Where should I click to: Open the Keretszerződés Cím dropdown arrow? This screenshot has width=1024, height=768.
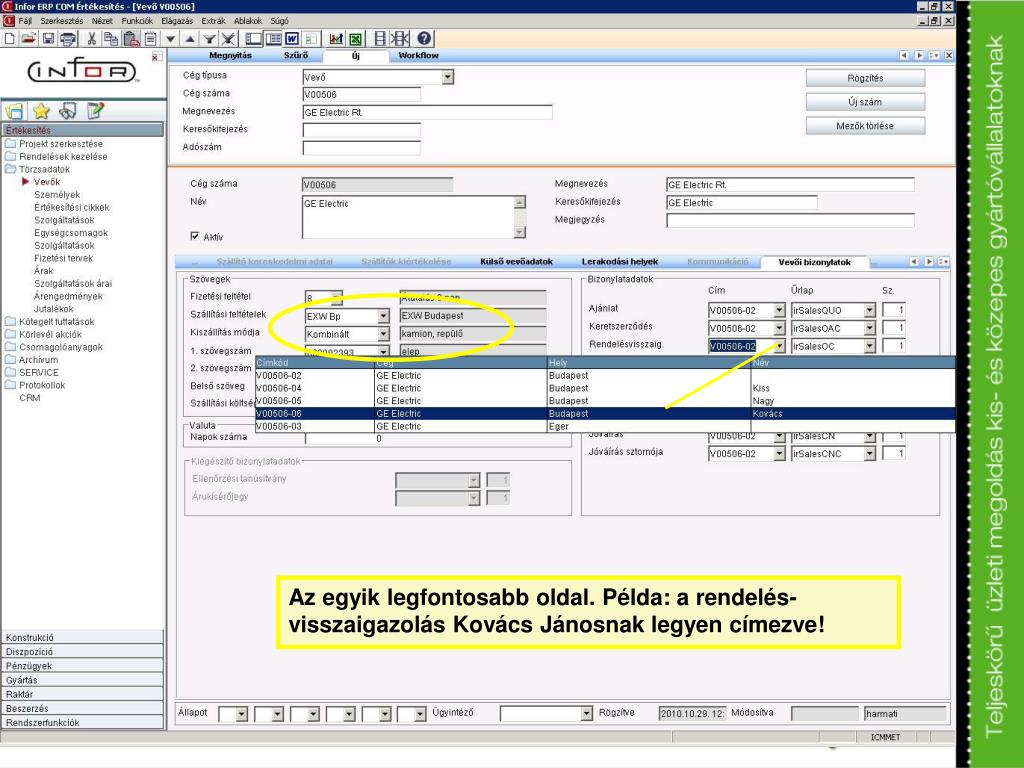click(x=779, y=328)
